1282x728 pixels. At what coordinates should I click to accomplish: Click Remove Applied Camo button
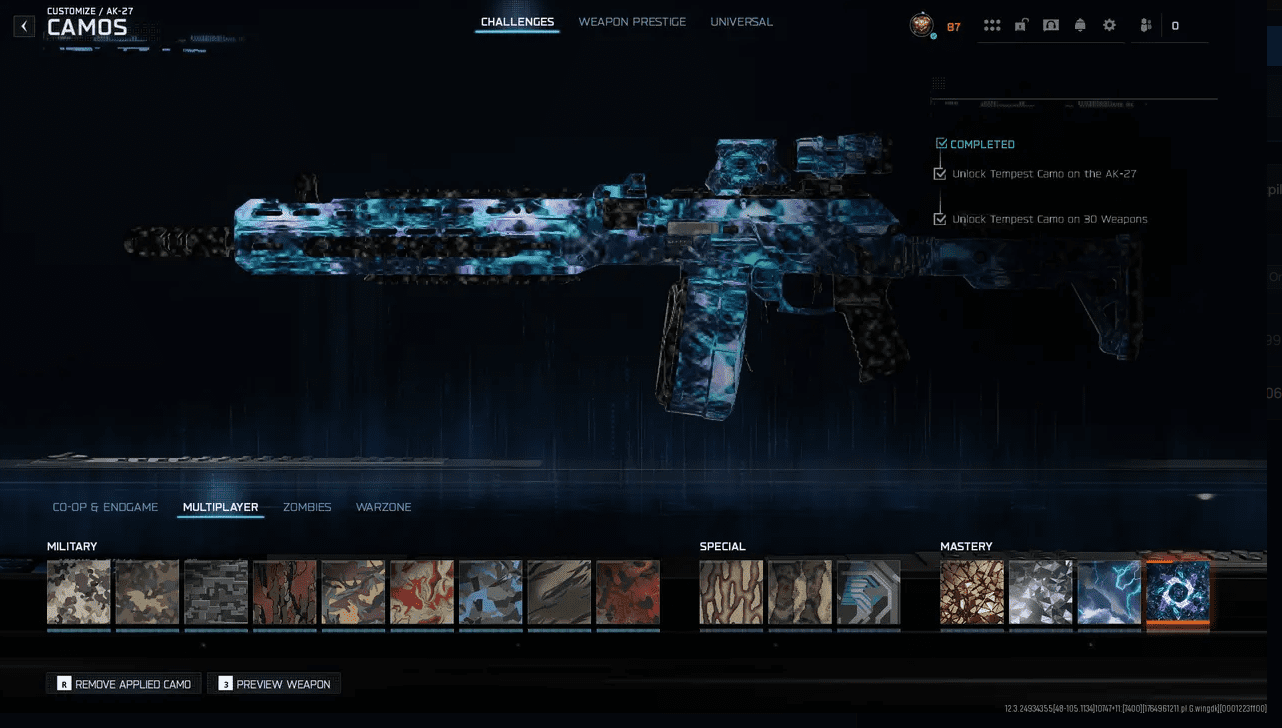pyautogui.click(x=124, y=684)
